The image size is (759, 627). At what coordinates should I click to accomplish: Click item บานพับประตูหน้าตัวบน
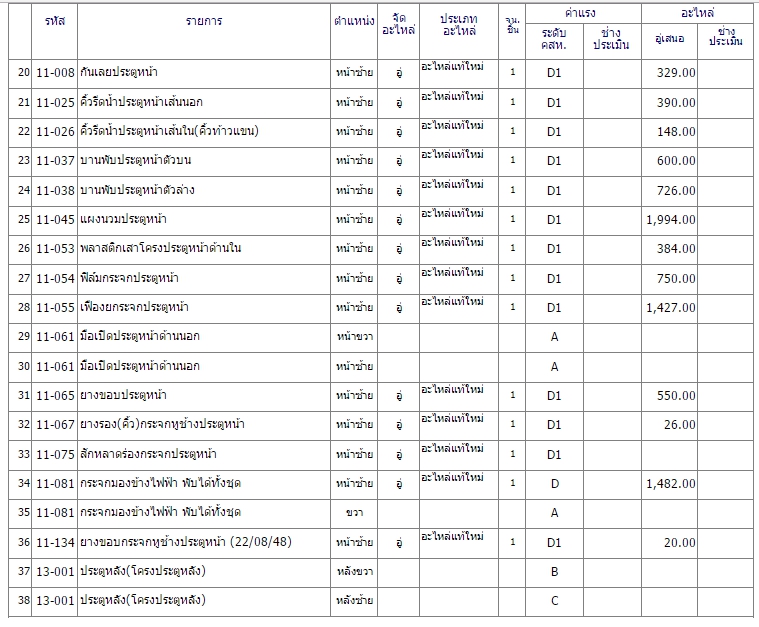pyautogui.click(x=136, y=160)
